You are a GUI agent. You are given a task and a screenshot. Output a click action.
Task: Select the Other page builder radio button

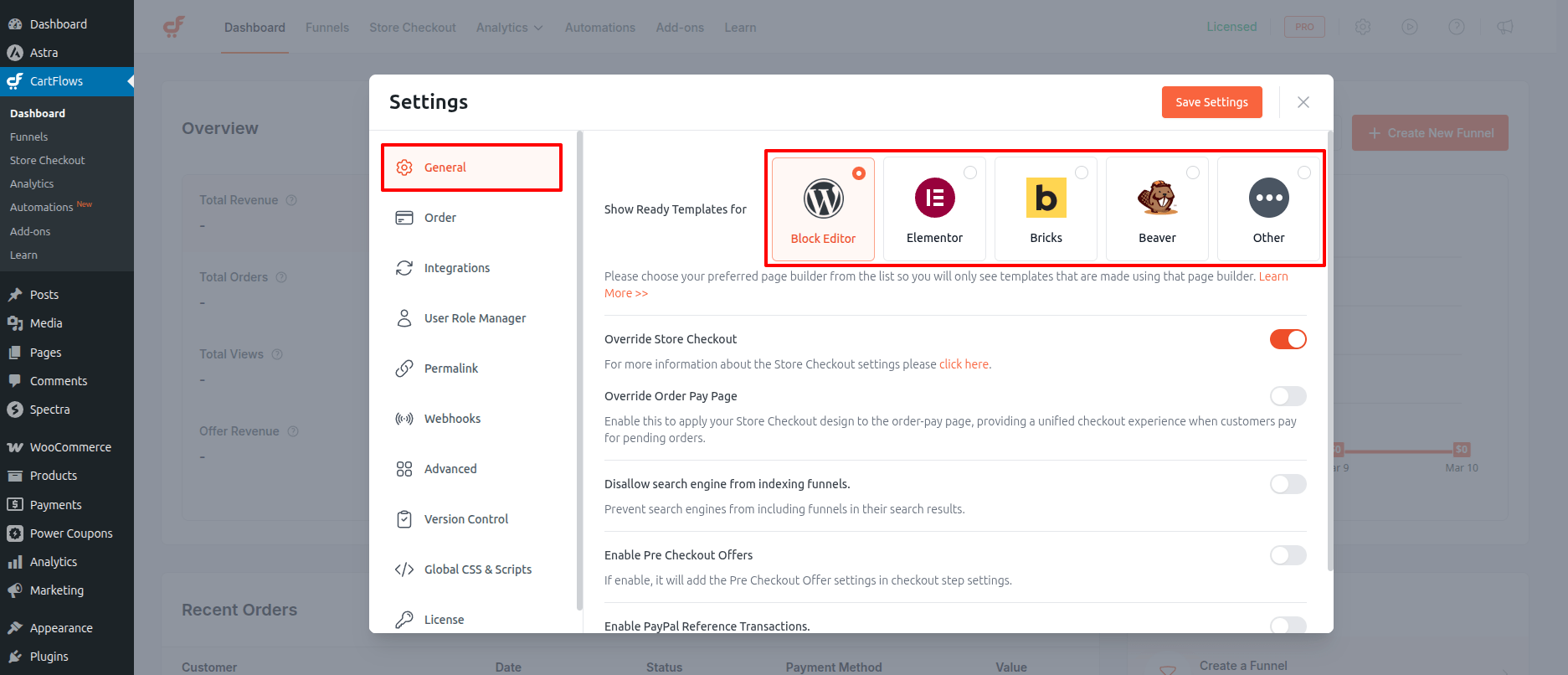click(1304, 173)
